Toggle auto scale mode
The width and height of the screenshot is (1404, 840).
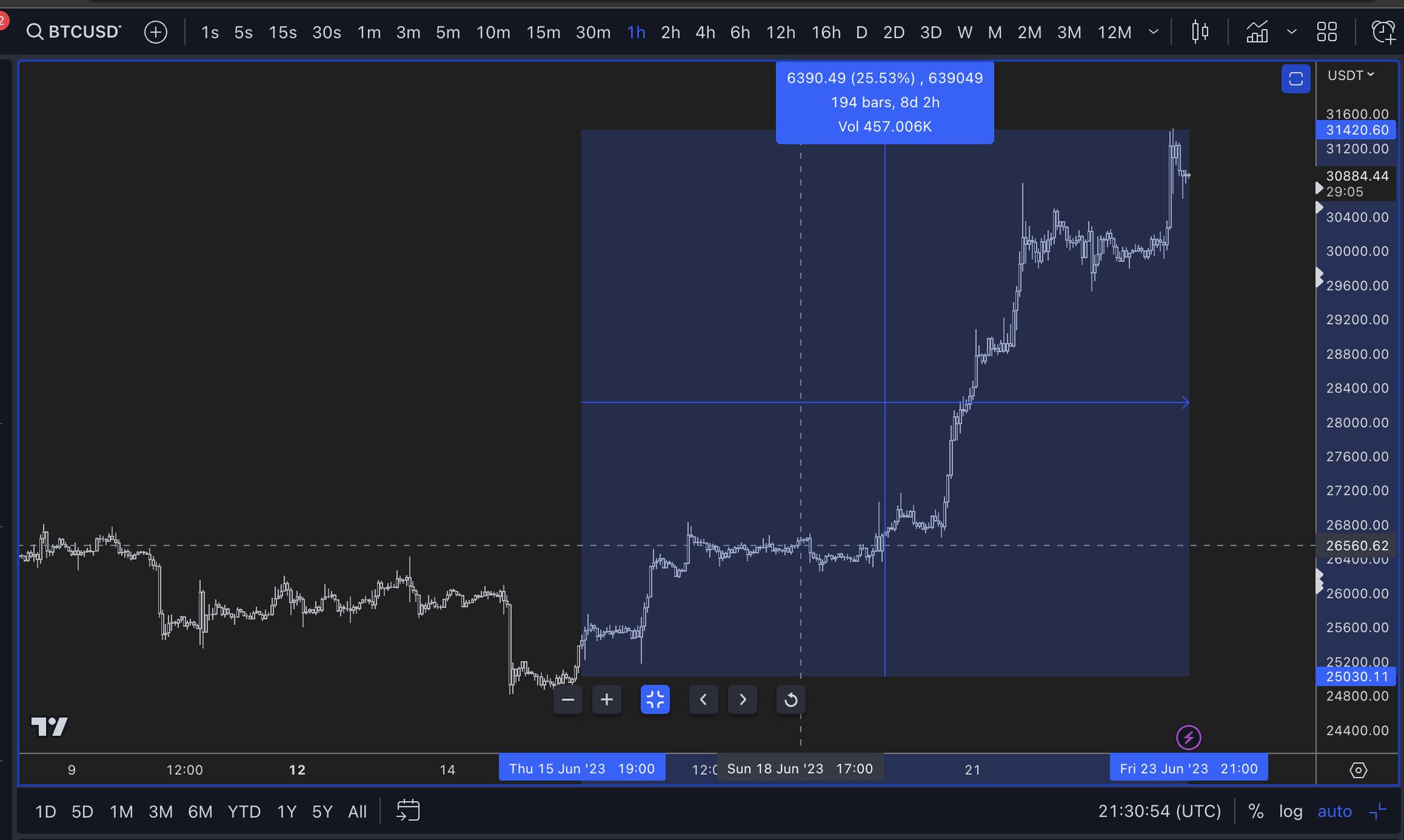(1335, 811)
